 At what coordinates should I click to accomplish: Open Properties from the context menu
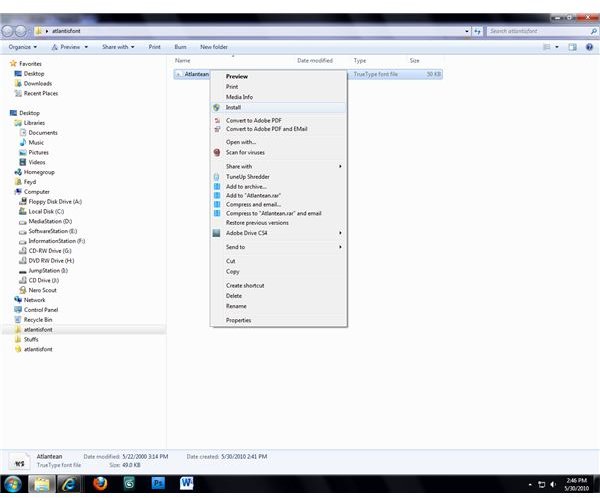coord(278,320)
